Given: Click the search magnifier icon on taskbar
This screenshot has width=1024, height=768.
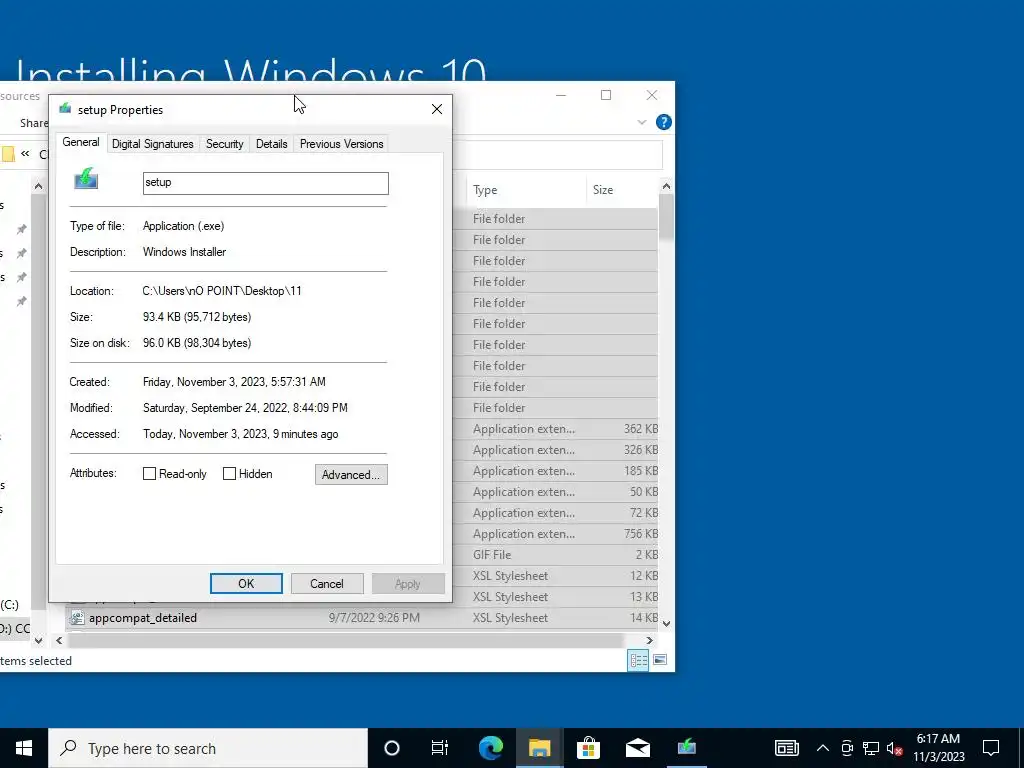Looking at the screenshot, I should [68, 748].
